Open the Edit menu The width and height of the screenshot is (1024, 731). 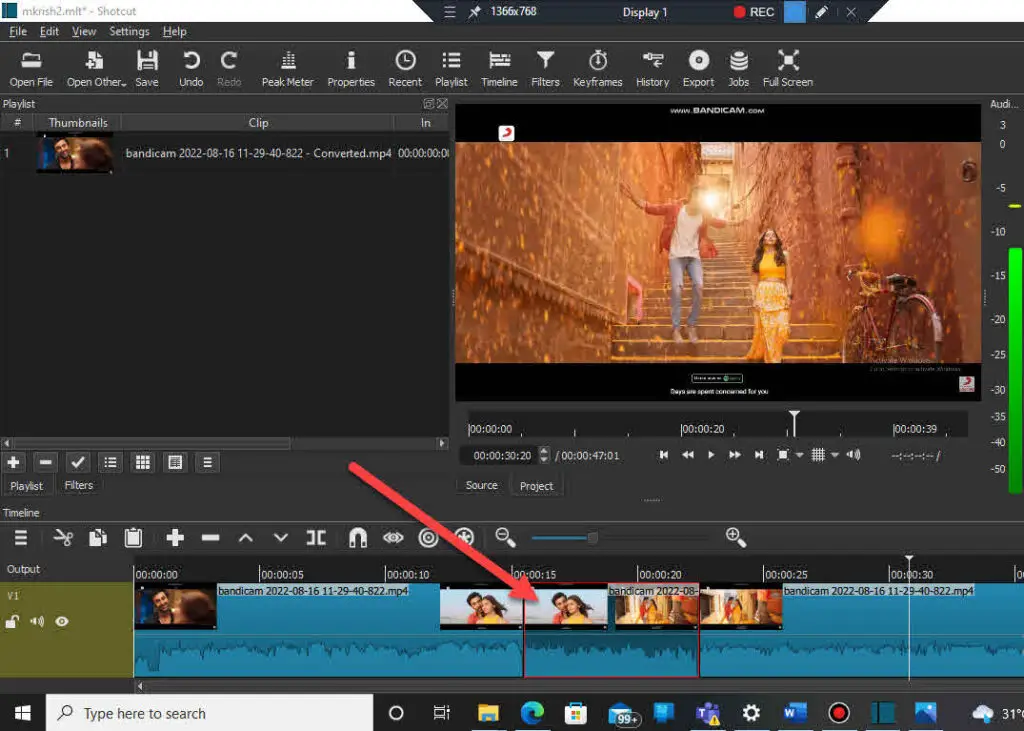[x=49, y=31]
